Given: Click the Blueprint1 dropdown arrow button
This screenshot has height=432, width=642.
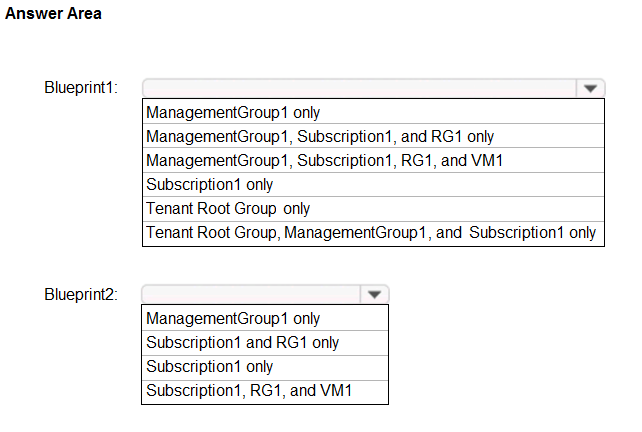Looking at the screenshot, I should pos(590,88).
